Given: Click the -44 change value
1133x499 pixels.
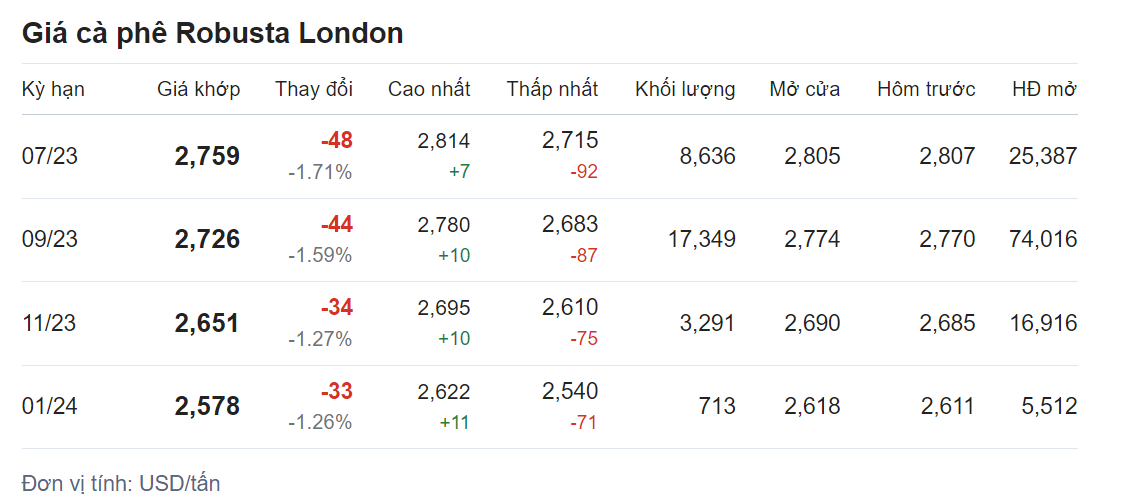Looking at the screenshot, I should point(337,224).
